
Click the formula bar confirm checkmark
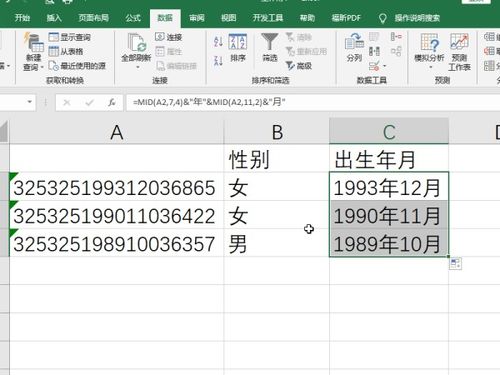click(x=89, y=102)
